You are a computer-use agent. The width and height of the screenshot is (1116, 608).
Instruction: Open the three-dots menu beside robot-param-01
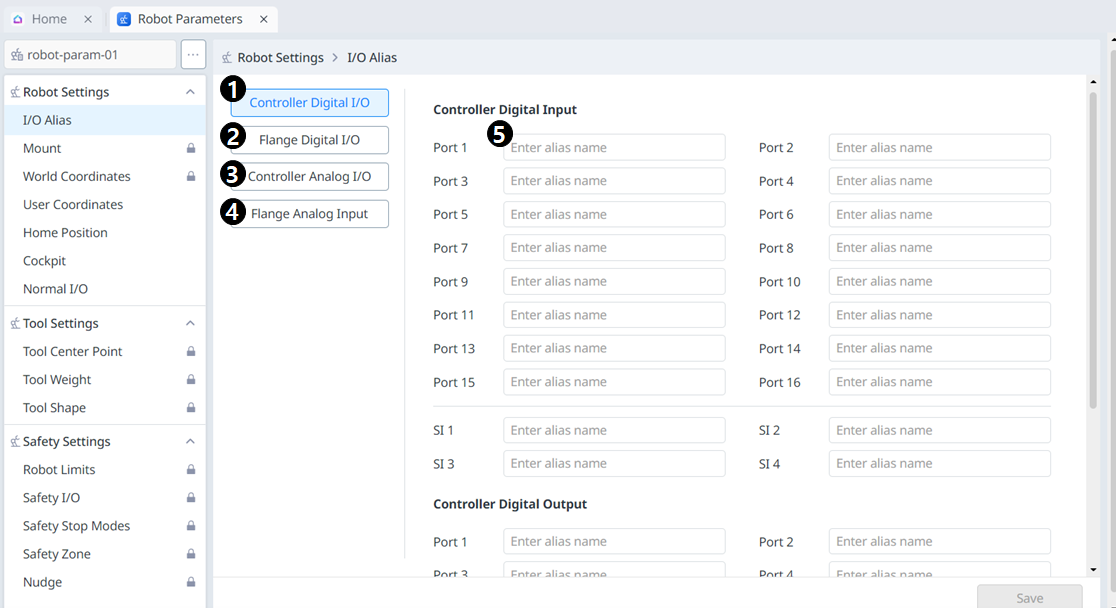click(193, 55)
